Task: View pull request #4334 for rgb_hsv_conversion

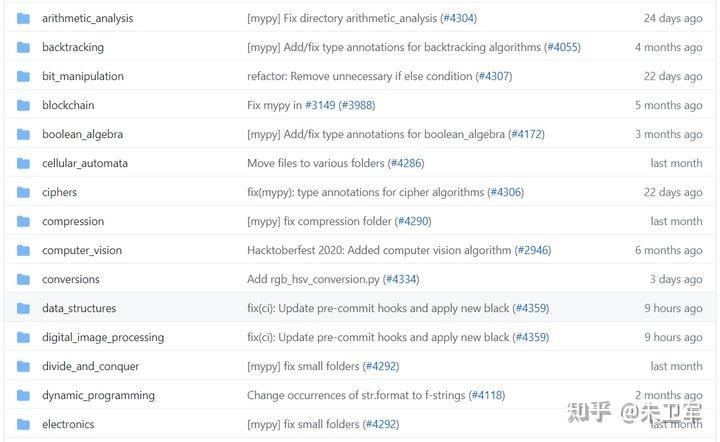Action: [401, 279]
